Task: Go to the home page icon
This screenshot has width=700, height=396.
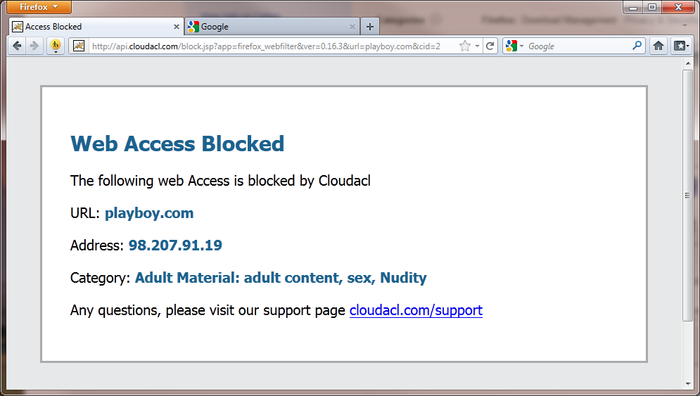Action: (658, 46)
